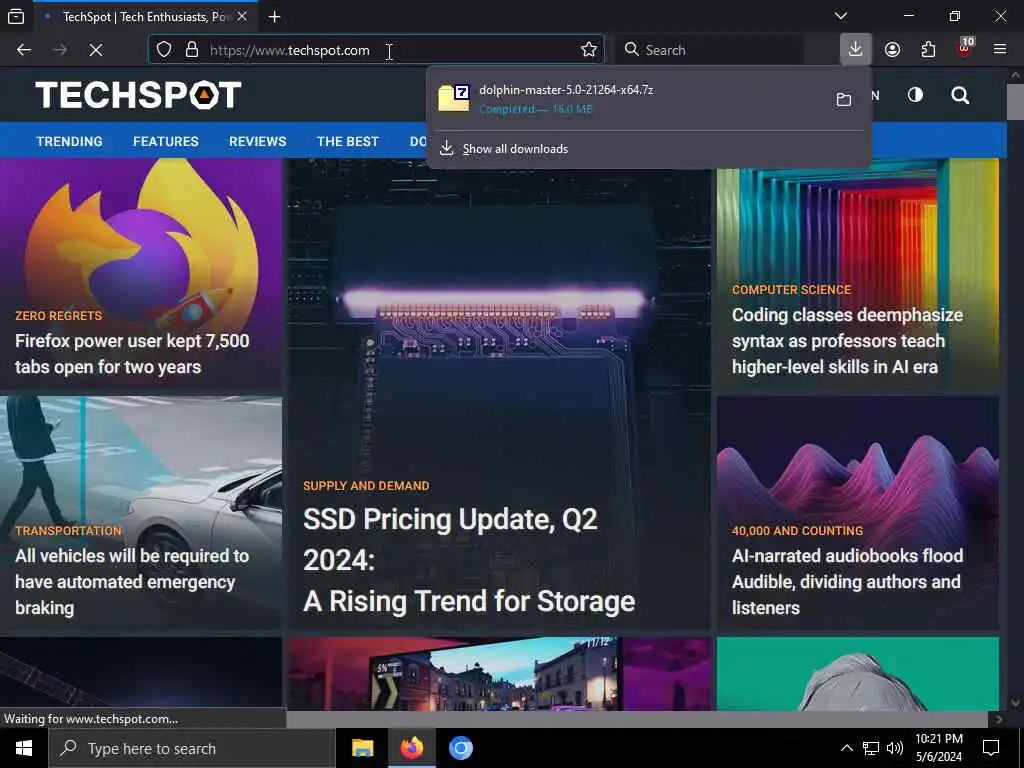Viewport: 1024px width, 768px height.
Task: Click the COMPUTER SCIENCE category label
Action: point(791,290)
